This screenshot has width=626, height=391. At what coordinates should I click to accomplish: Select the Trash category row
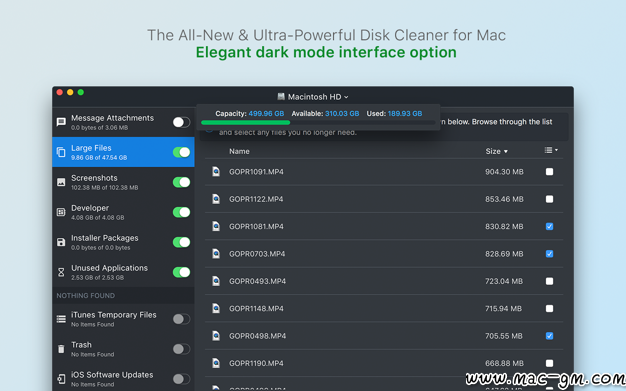coord(123,349)
